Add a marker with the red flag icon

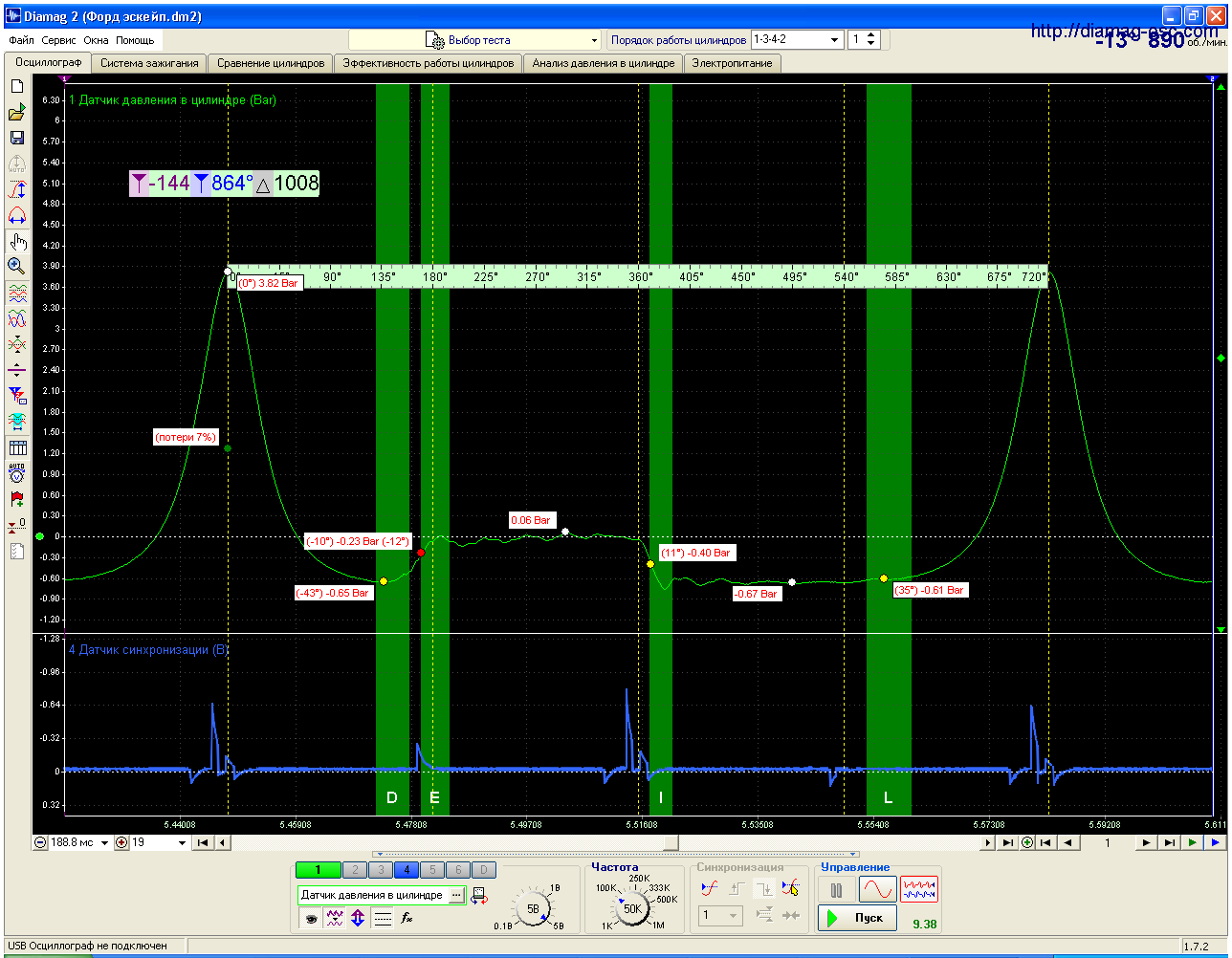tap(16, 498)
